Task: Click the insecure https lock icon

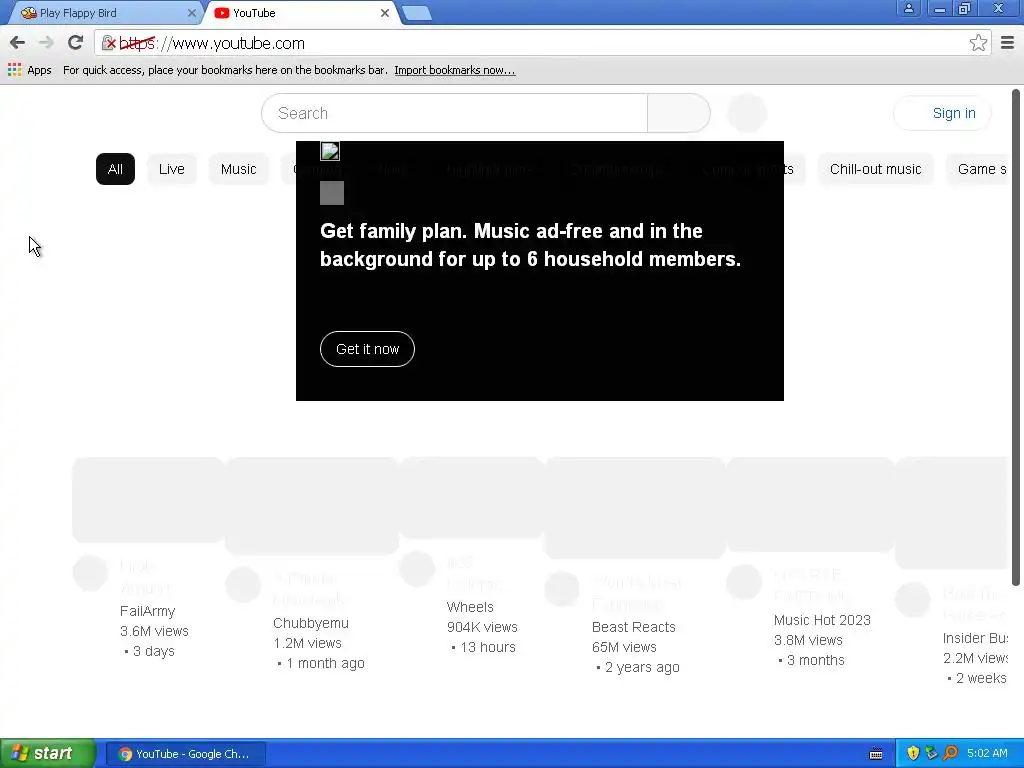Action: click(x=108, y=43)
